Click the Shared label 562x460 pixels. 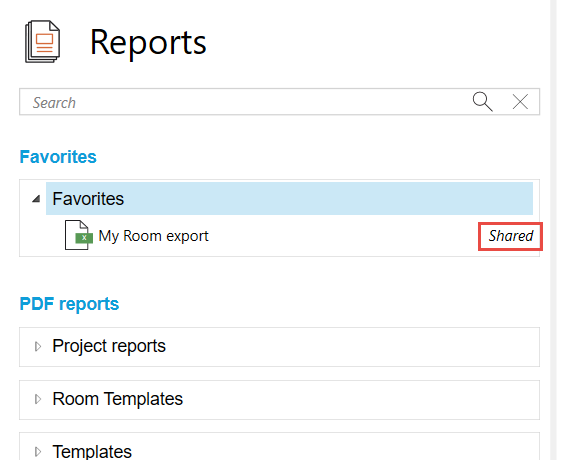click(511, 236)
